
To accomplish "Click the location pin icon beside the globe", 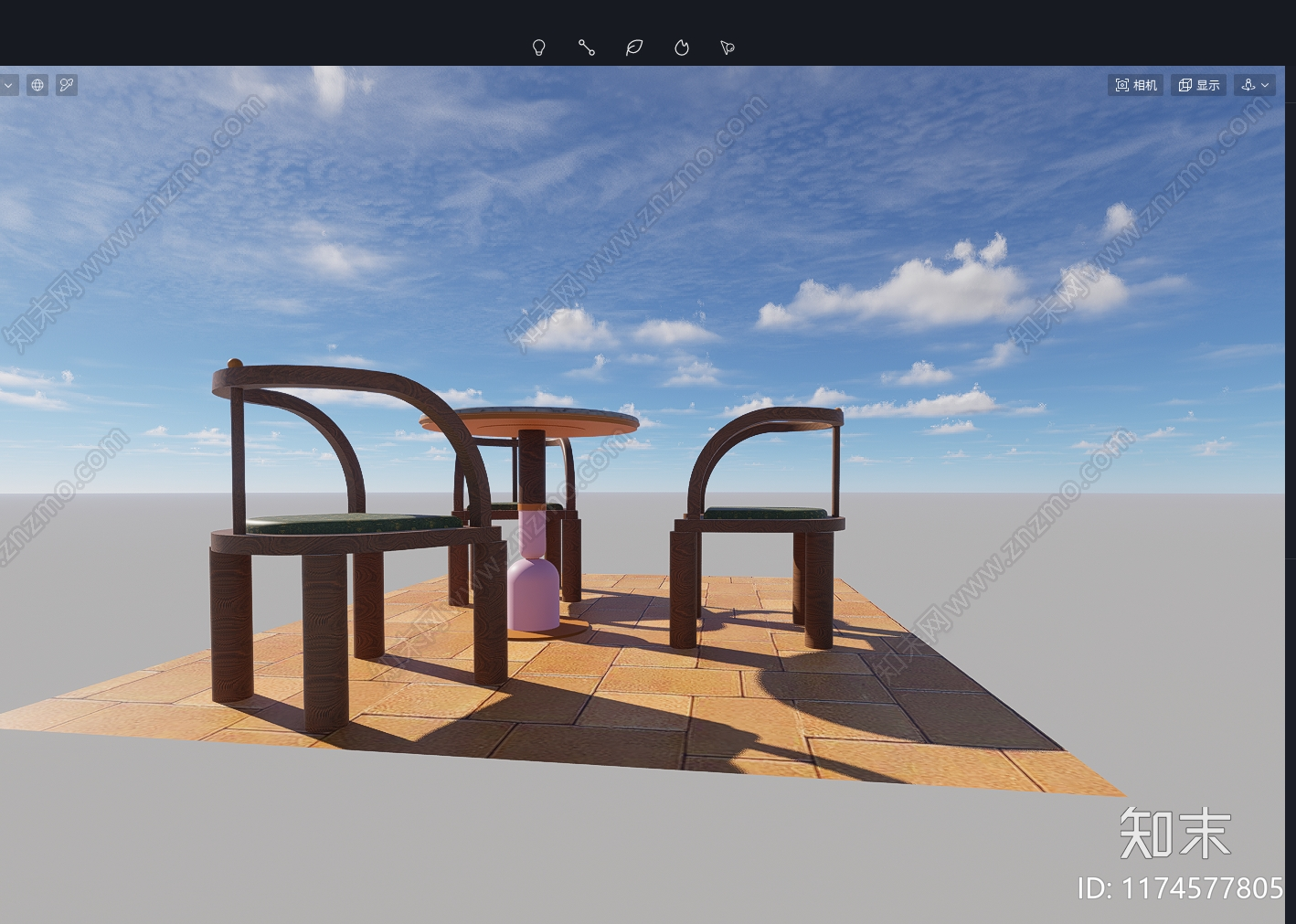I will click(x=67, y=85).
